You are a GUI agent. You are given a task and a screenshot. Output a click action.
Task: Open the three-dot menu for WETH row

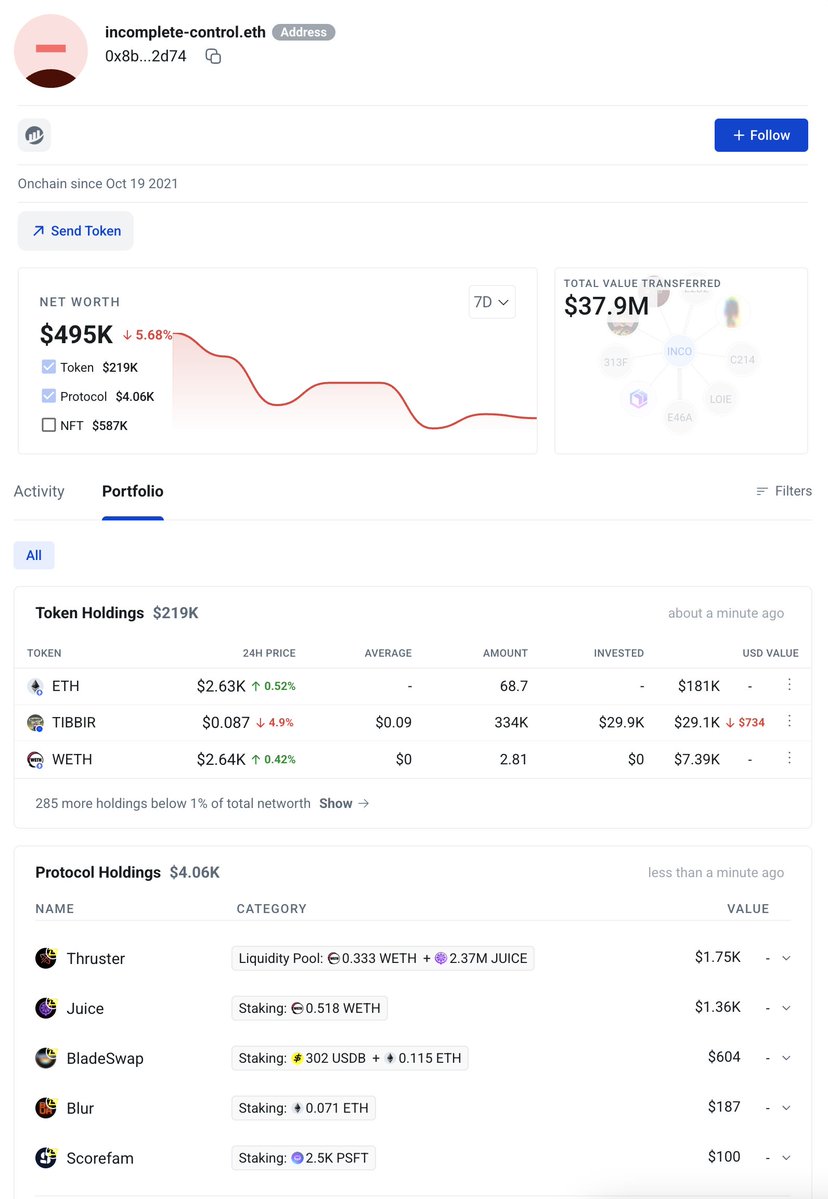point(789,758)
